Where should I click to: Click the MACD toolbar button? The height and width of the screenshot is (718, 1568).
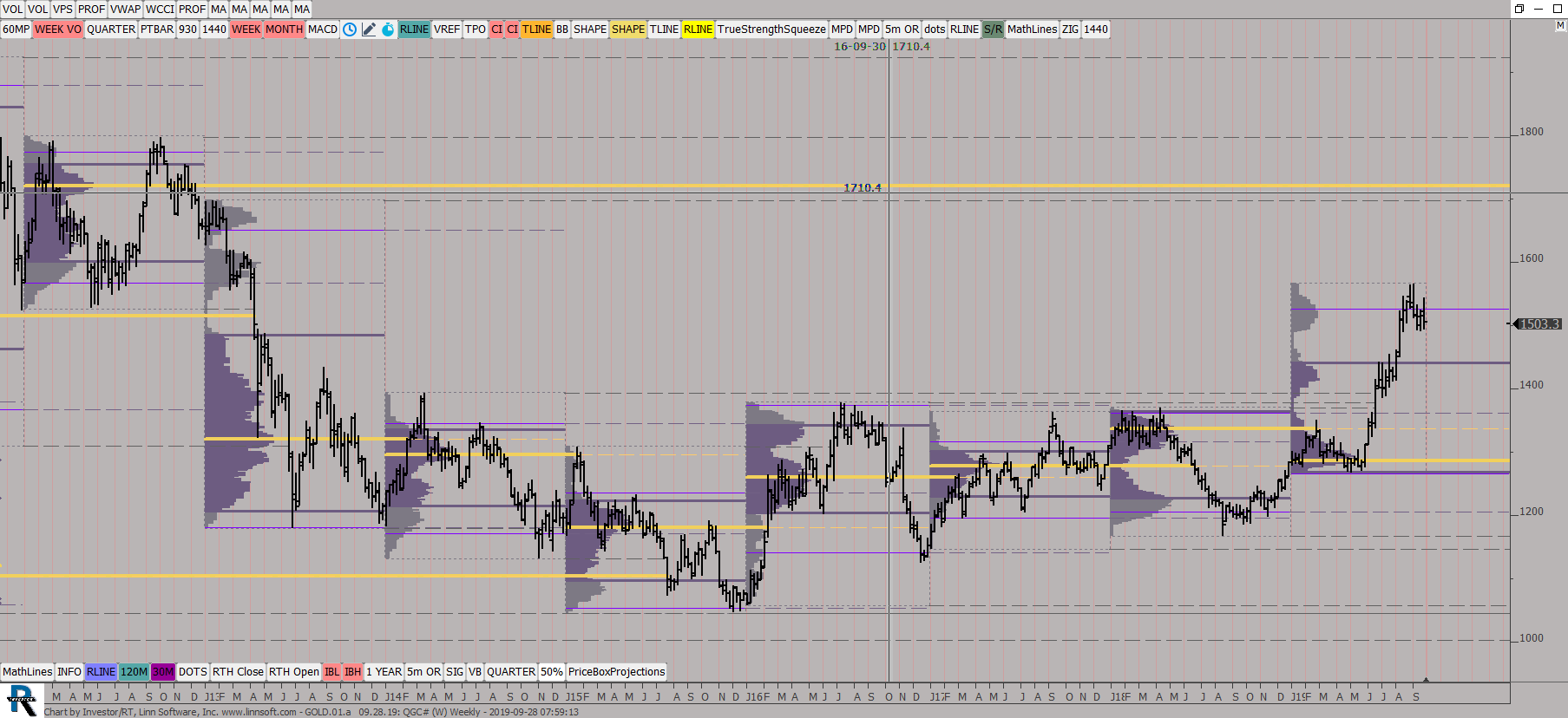click(x=323, y=29)
